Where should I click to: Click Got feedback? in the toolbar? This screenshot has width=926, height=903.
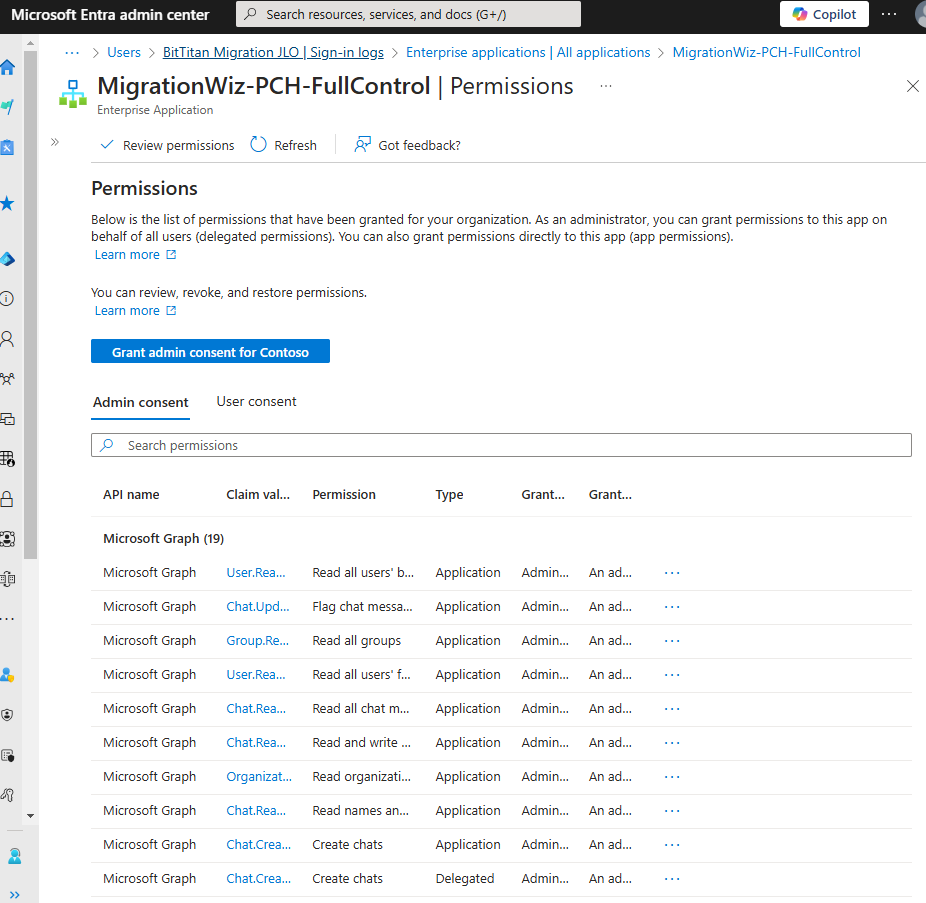tap(407, 145)
